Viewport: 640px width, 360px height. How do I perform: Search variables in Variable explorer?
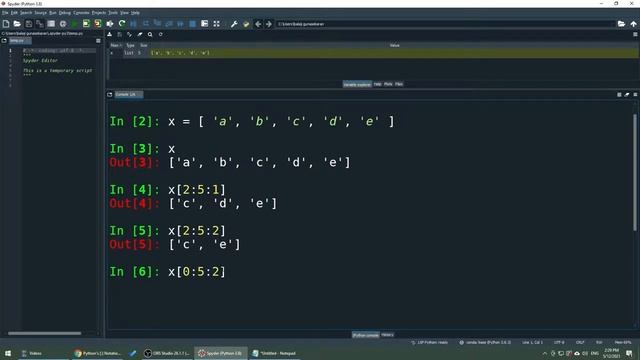click(x=150, y=35)
